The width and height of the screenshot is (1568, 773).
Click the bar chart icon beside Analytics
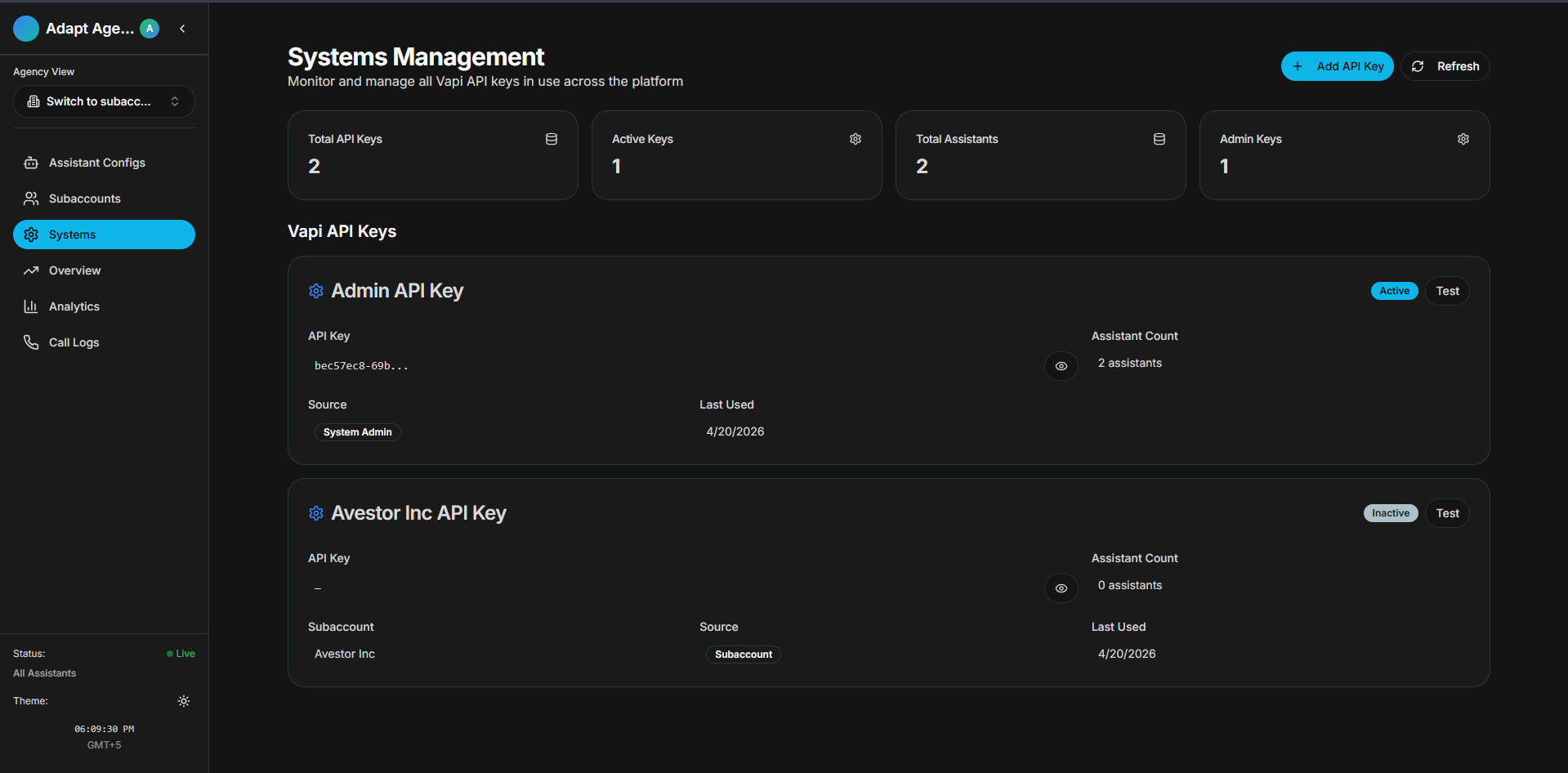point(31,306)
